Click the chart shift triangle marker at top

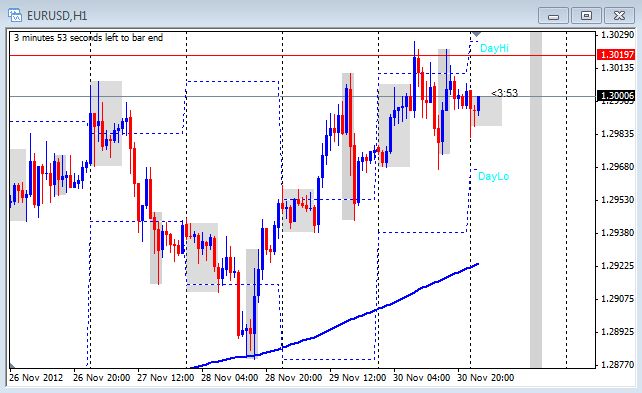click(477, 34)
